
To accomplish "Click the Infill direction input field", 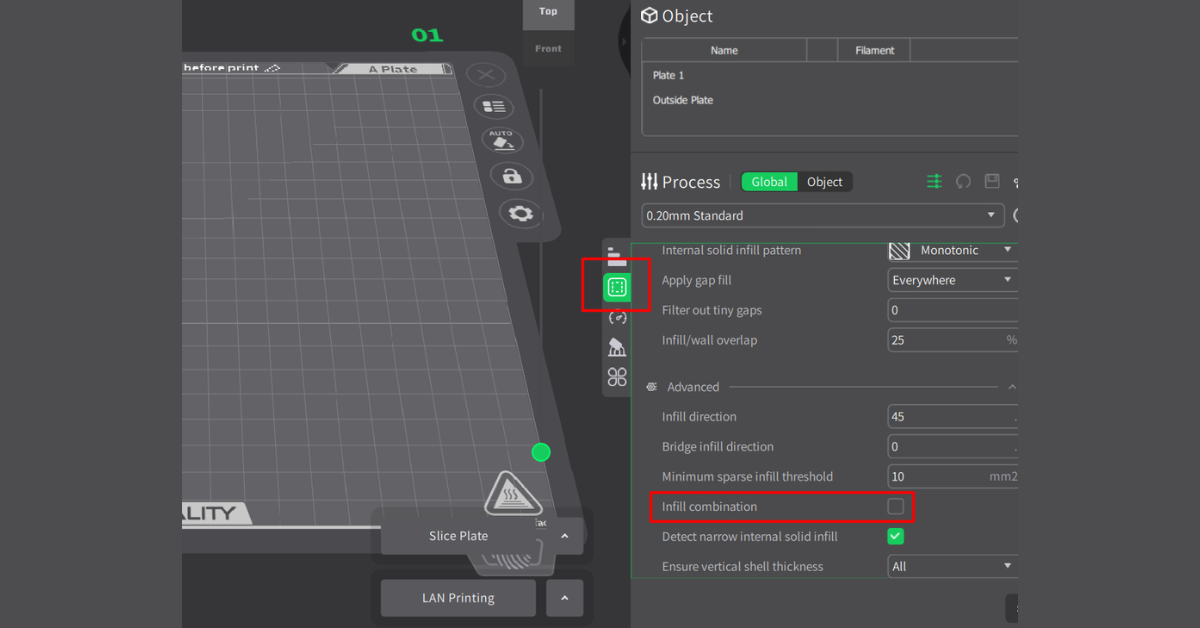I will [950, 417].
